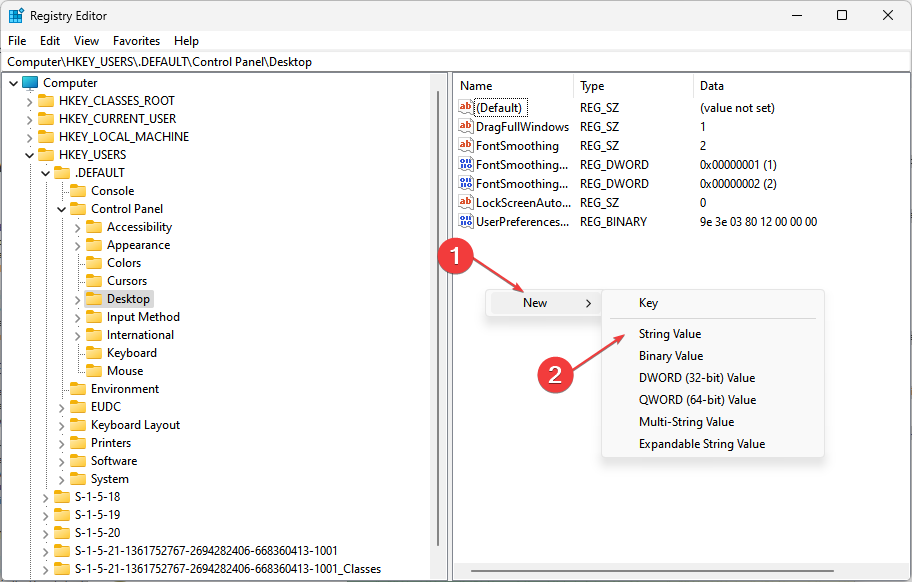Image resolution: width=912 pixels, height=582 pixels.
Task: Expand the HKEY_LOCAL_MACHINE node
Action: [x=29, y=138]
